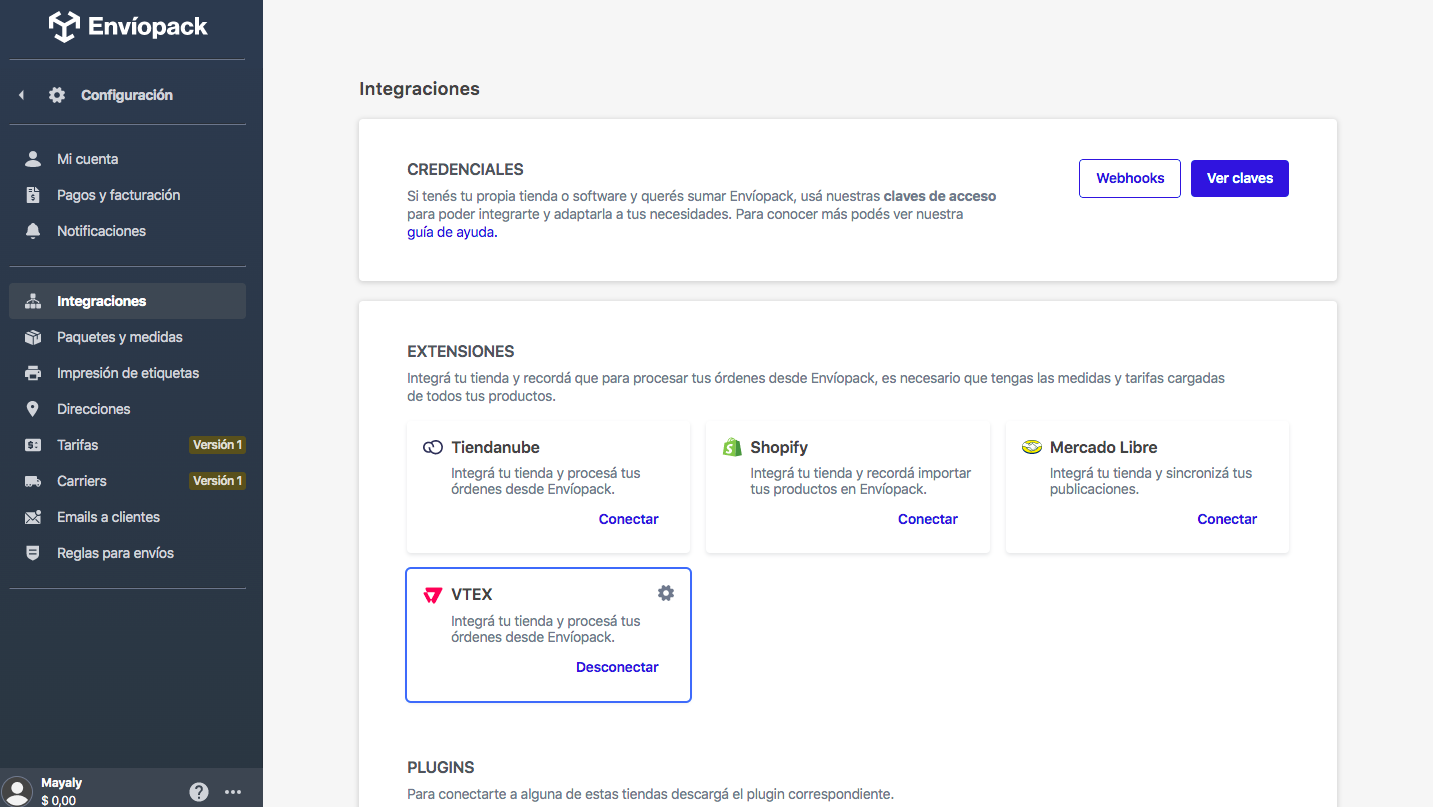Image resolution: width=1433 pixels, height=807 pixels.
Task: Click the Mayaly user avatar
Action: coord(18,791)
